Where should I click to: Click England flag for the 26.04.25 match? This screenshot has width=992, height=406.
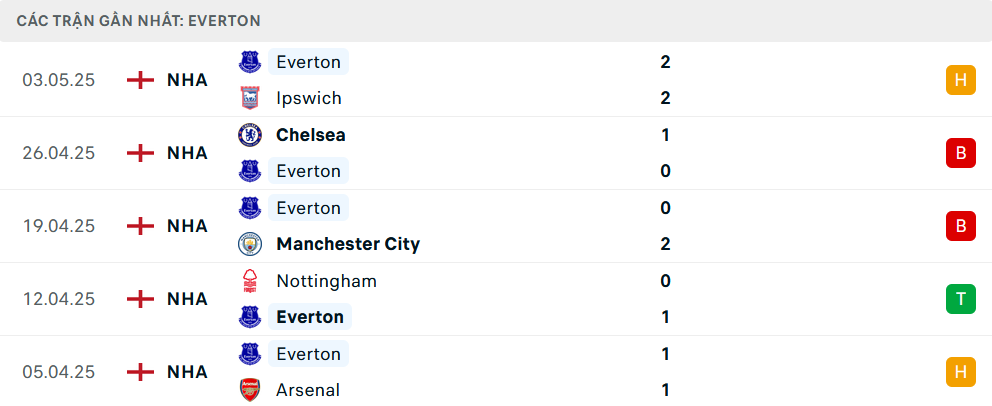(141, 153)
